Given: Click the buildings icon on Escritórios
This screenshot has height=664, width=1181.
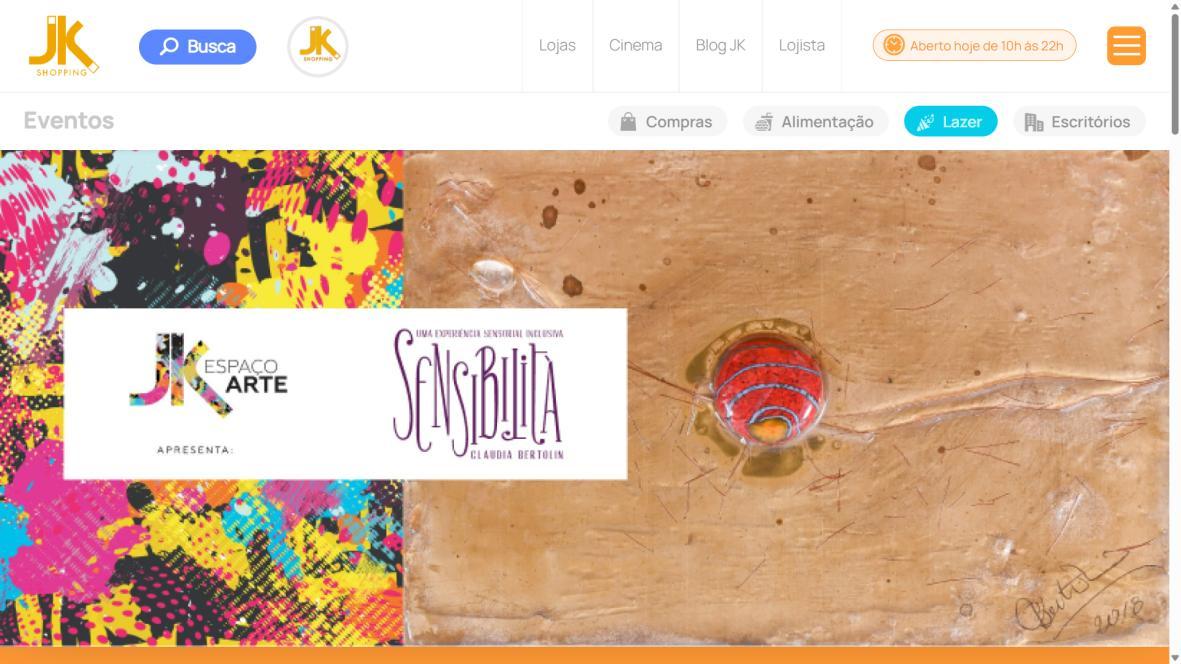Looking at the screenshot, I should coord(1034,122).
